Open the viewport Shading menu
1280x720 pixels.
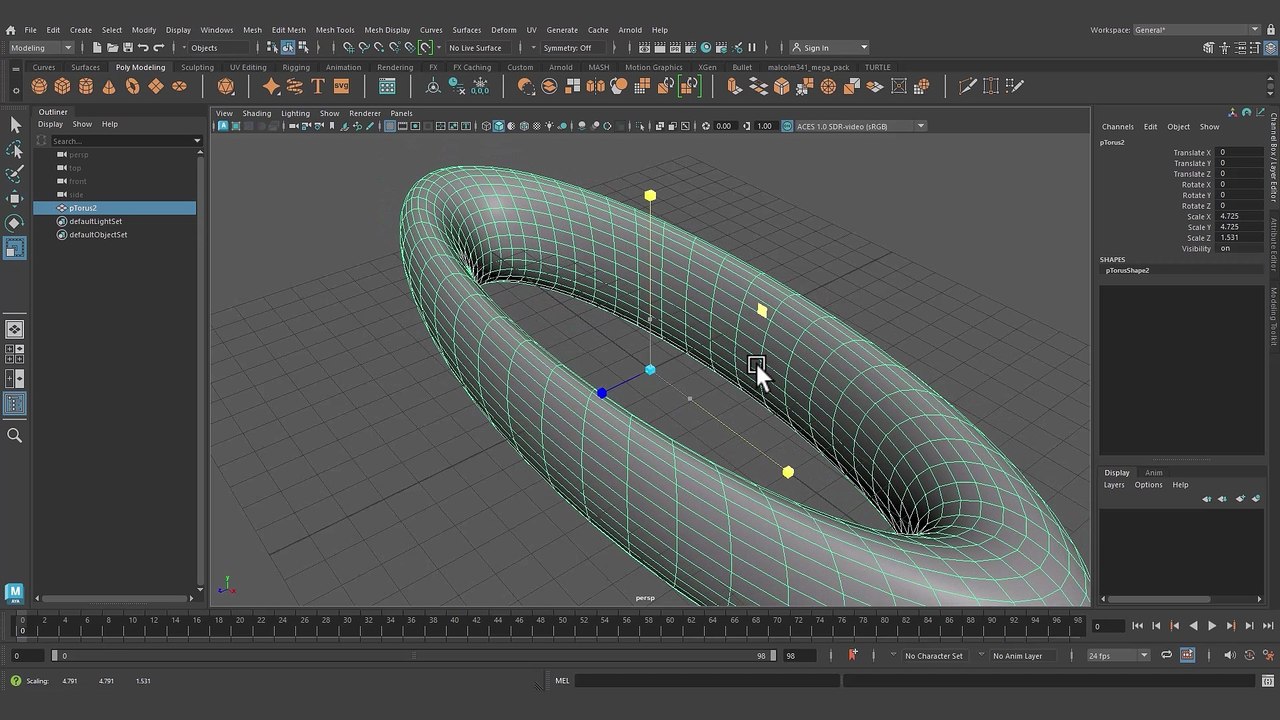tap(257, 113)
